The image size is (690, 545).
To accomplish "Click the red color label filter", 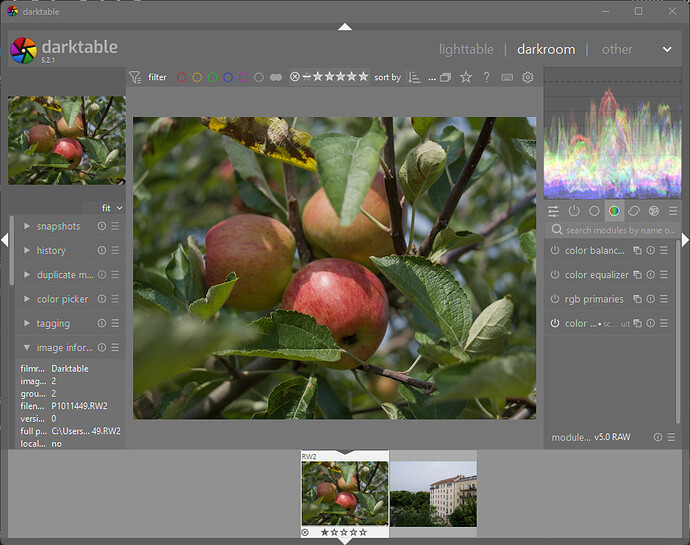I will [181, 77].
